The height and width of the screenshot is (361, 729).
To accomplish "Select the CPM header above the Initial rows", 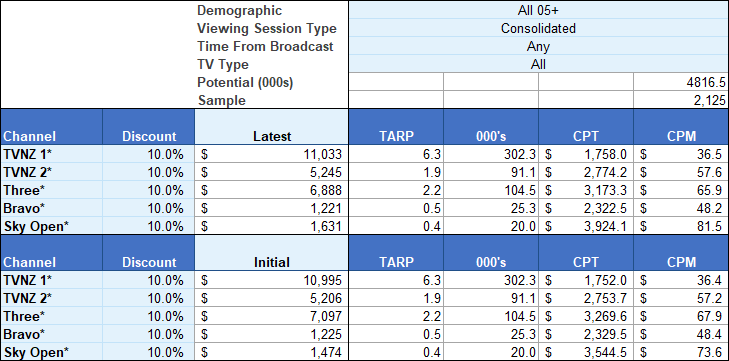I will coord(681,253).
